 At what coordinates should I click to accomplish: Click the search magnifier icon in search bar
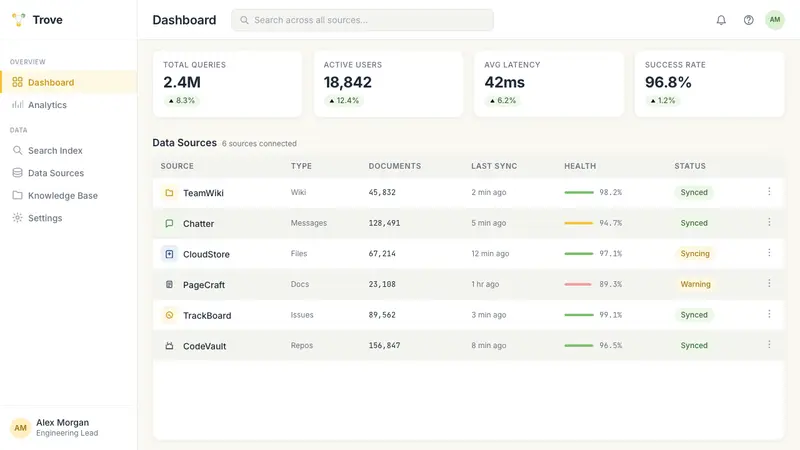tap(244, 20)
